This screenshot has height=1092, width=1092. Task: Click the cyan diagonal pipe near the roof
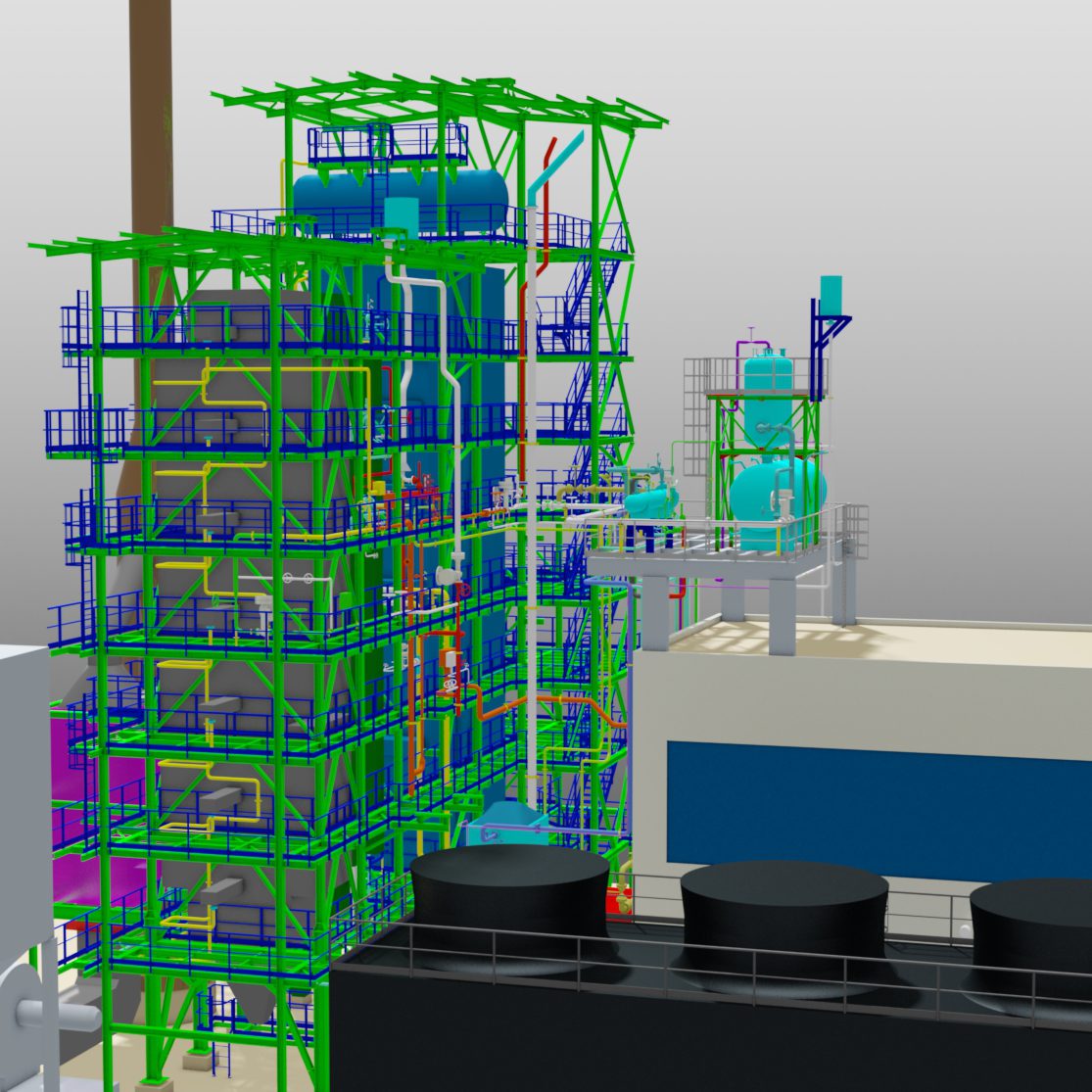(556, 165)
